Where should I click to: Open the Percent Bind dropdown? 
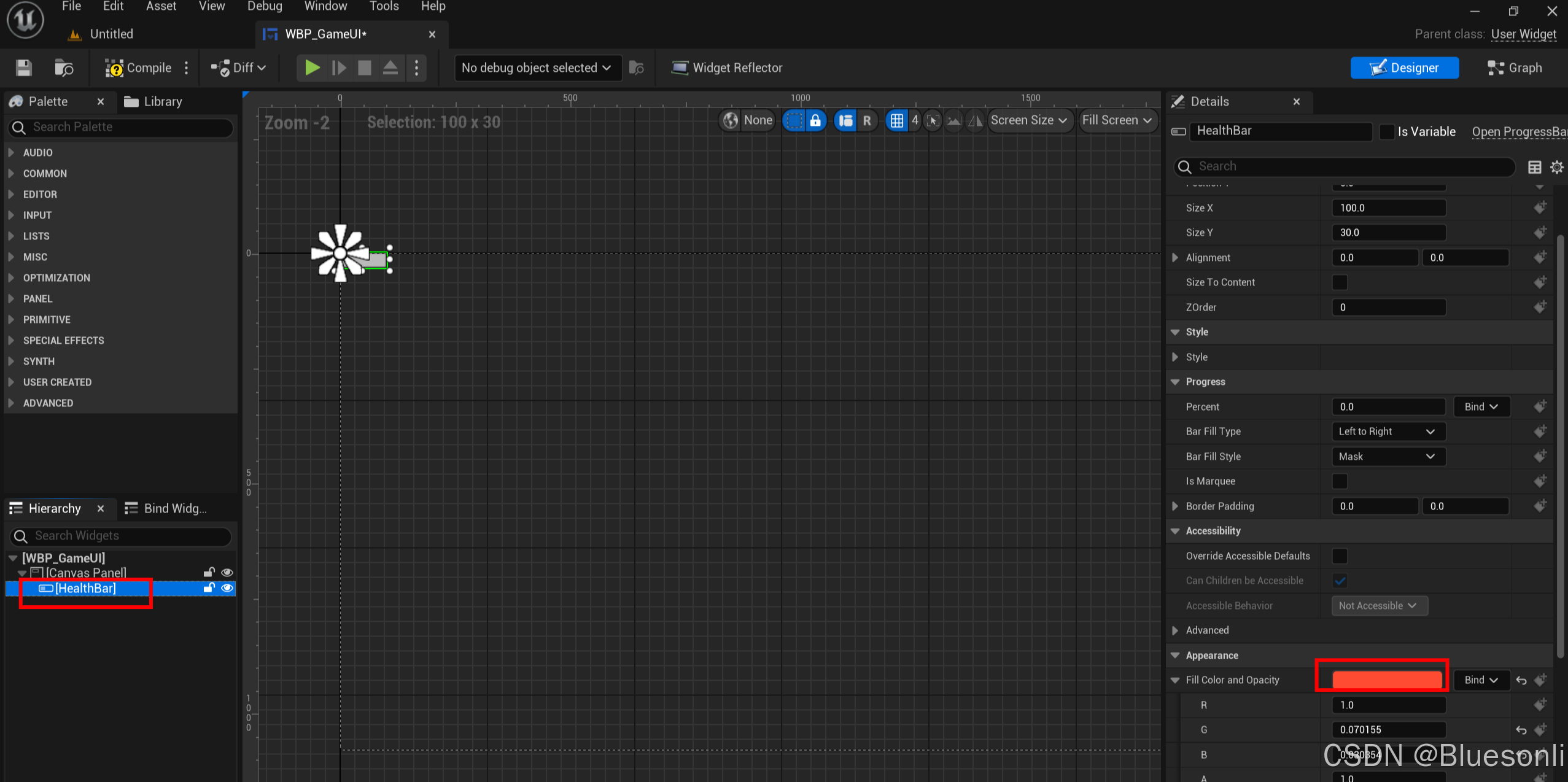click(1481, 407)
